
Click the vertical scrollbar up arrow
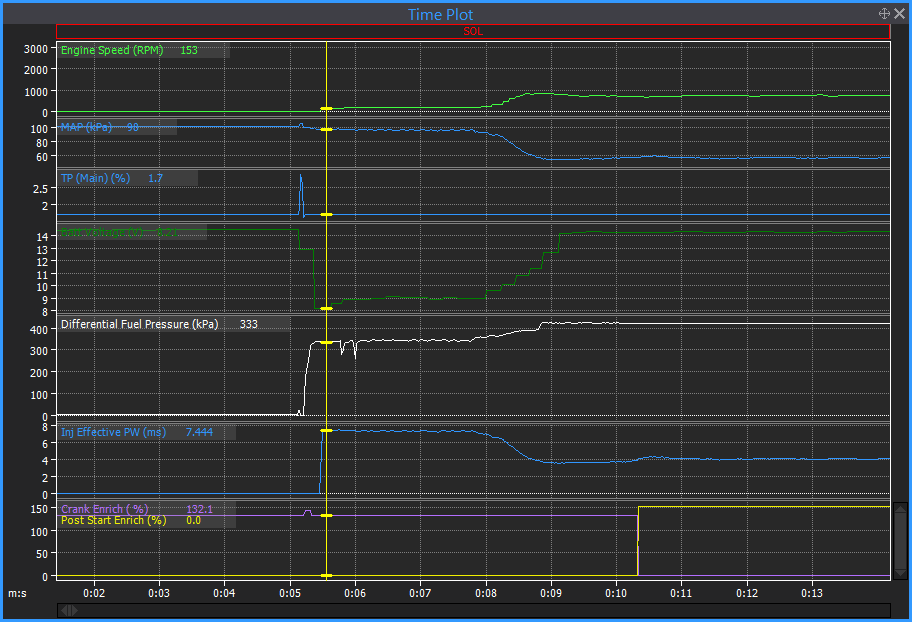click(900, 508)
